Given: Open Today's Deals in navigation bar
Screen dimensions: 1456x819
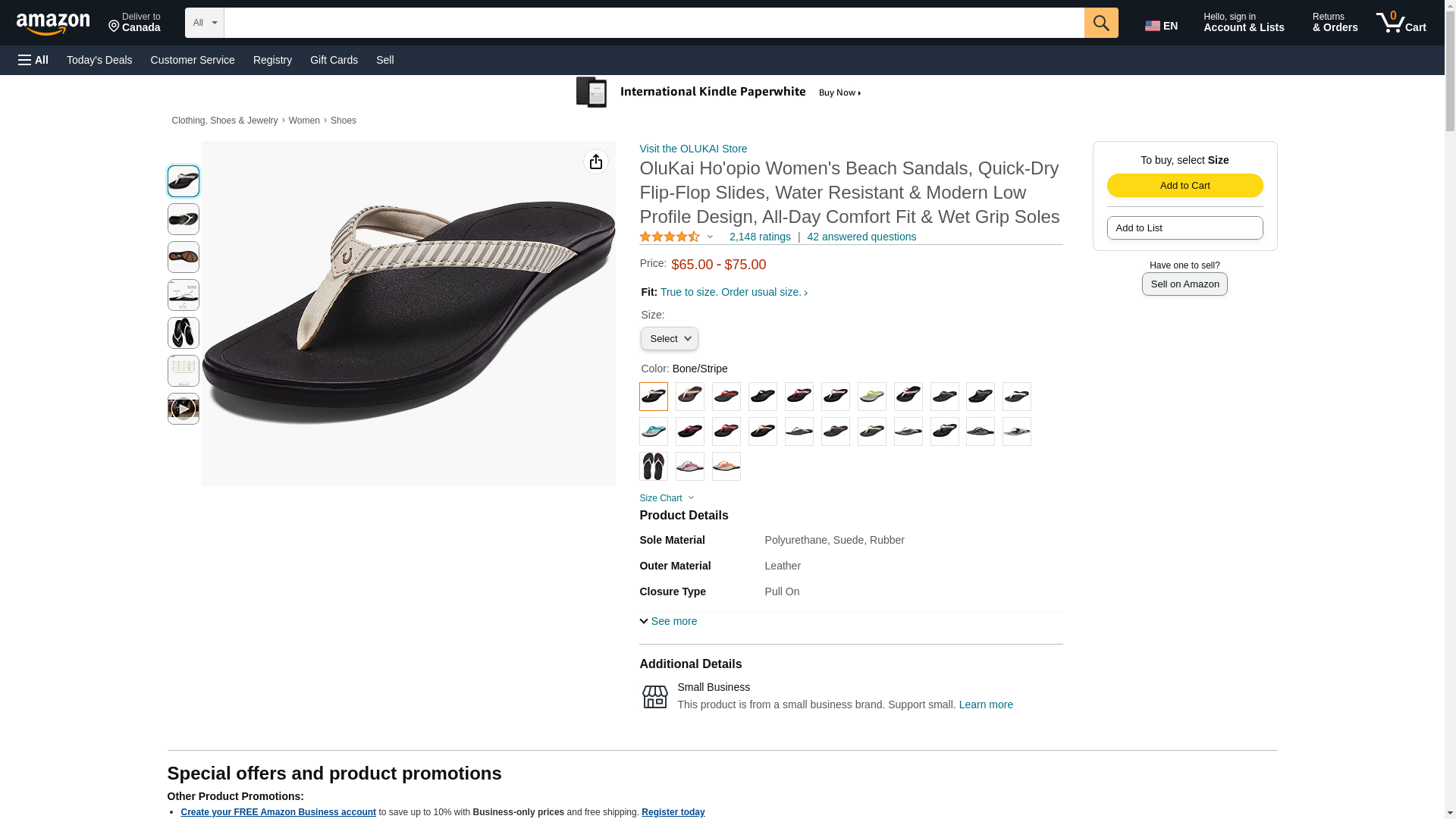Looking at the screenshot, I should pos(99,60).
